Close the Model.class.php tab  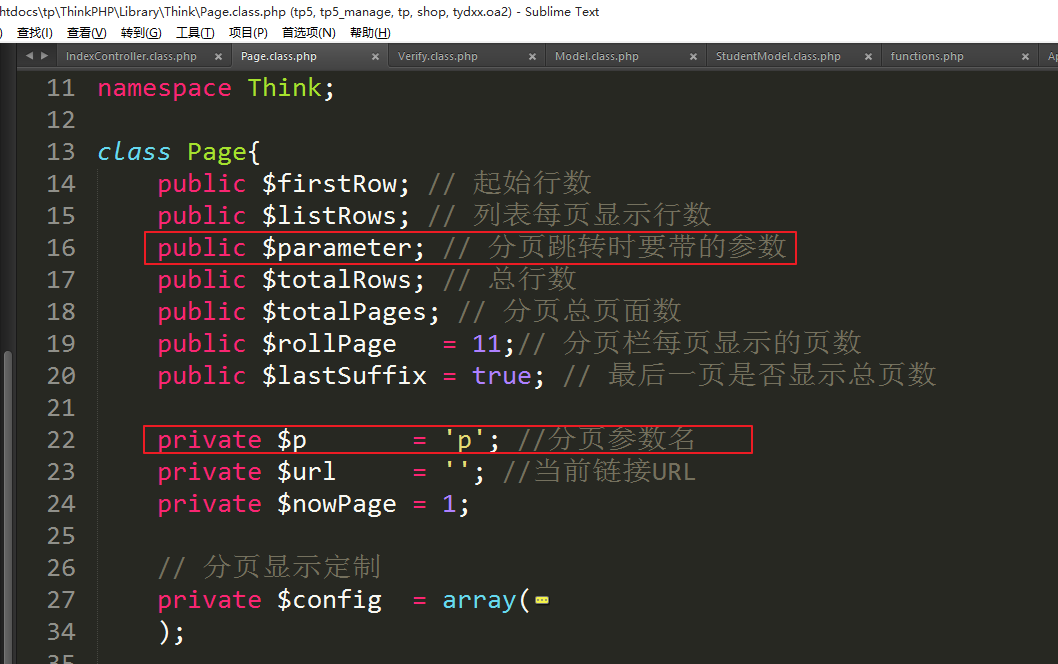pos(694,57)
